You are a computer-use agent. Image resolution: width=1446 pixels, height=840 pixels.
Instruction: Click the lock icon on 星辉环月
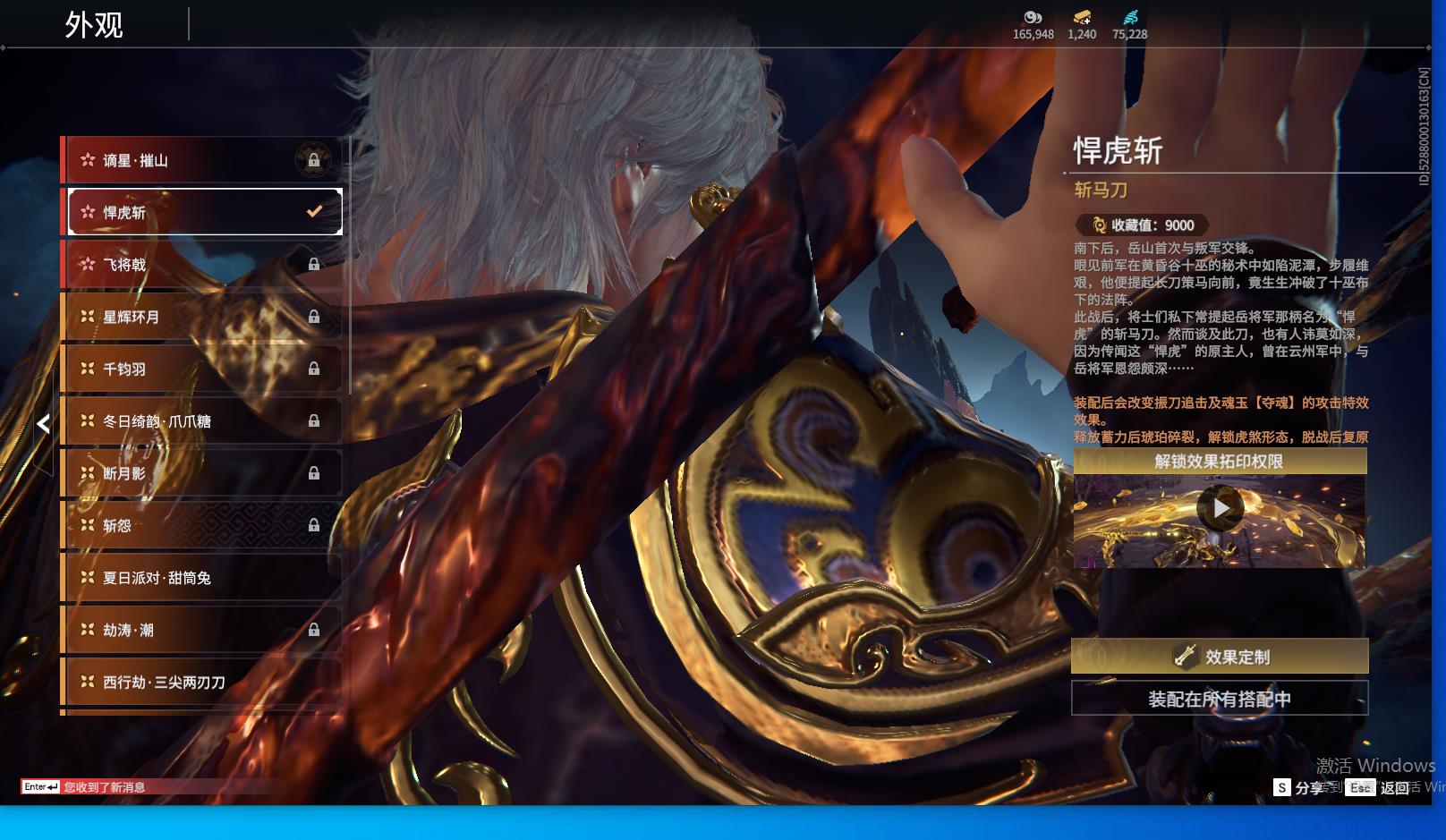(314, 316)
